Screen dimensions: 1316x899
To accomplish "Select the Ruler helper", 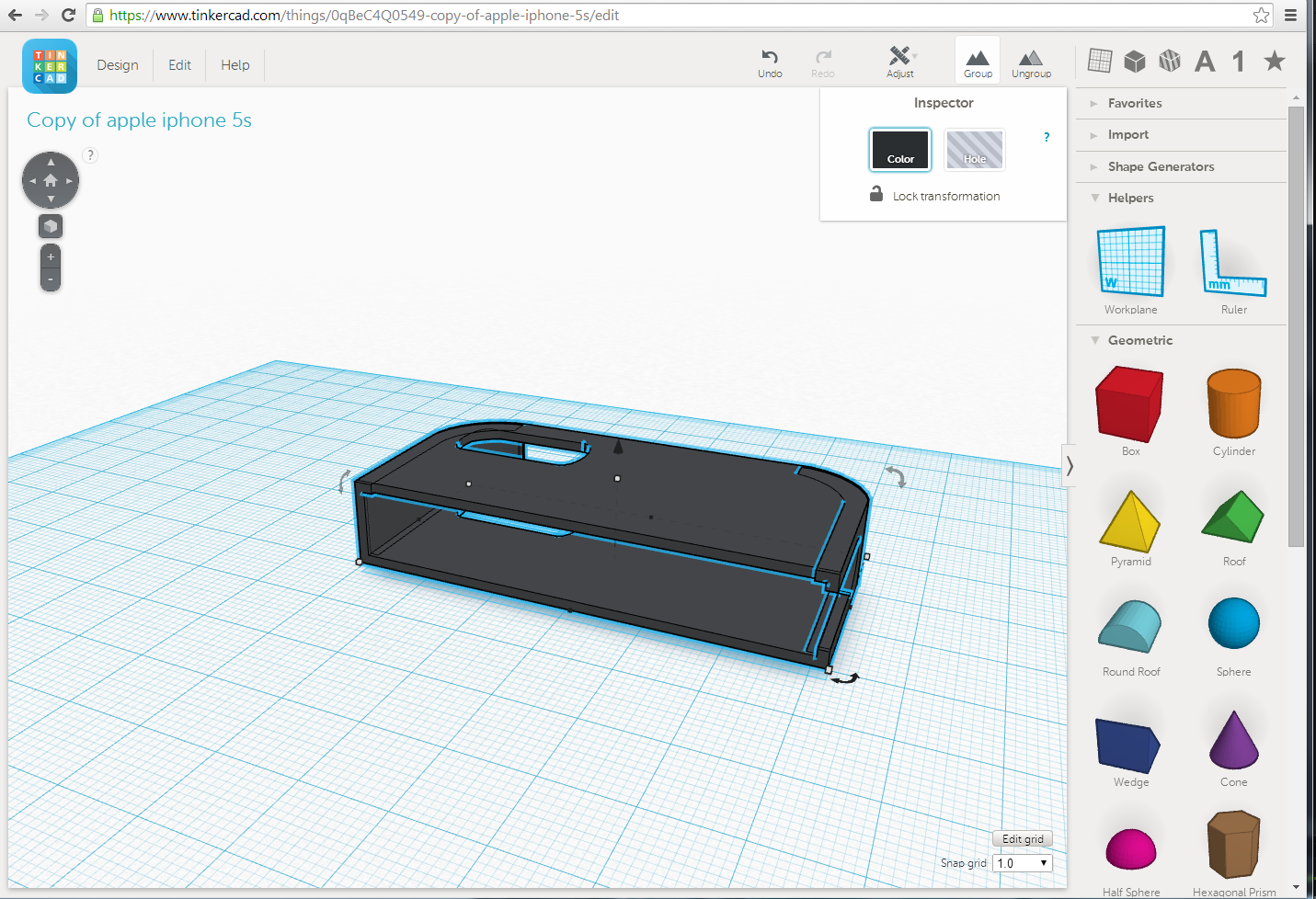I will (x=1233, y=264).
